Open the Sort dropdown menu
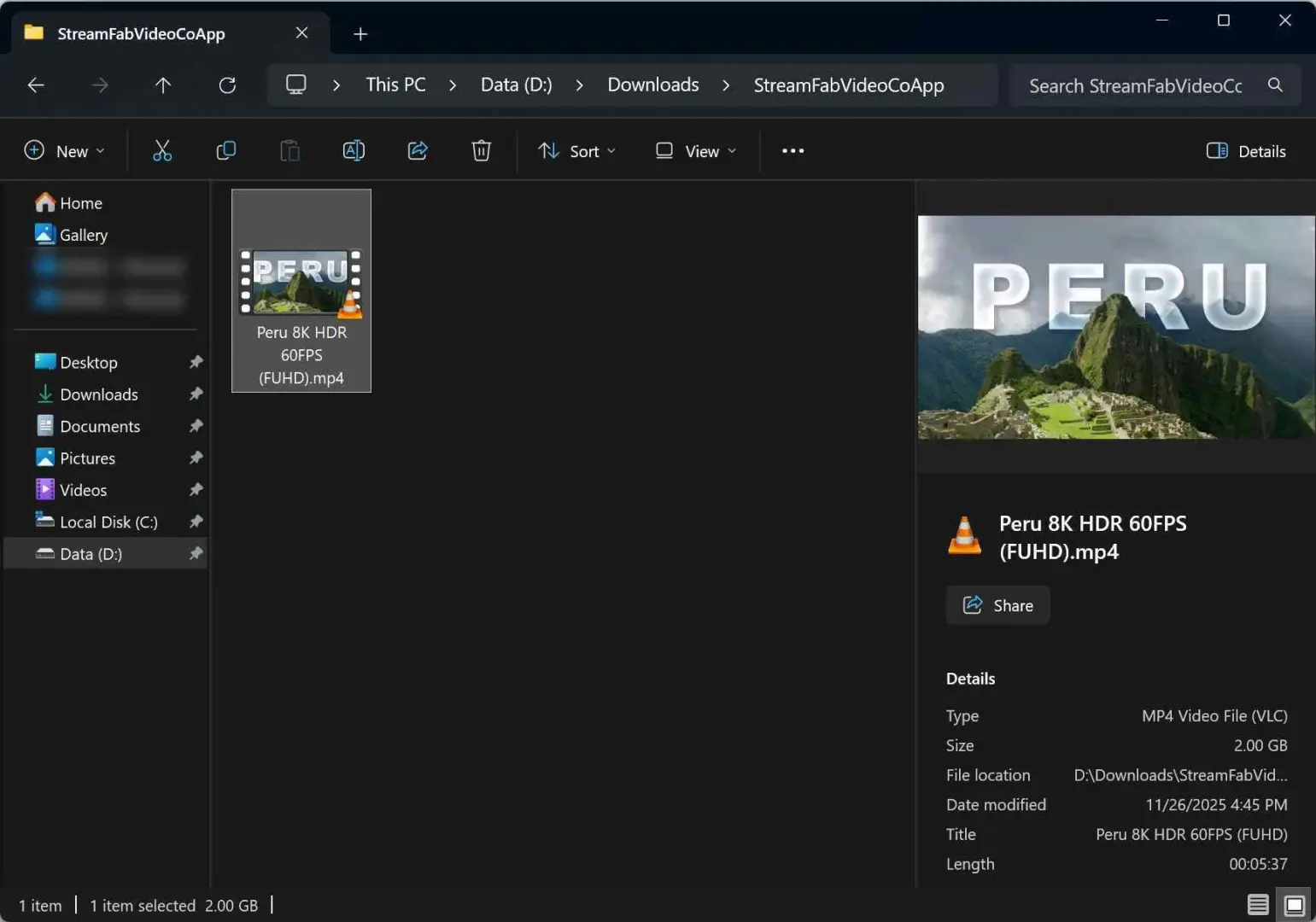Image resolution: width=1316 pixels, height=922 pixels. 576,151
